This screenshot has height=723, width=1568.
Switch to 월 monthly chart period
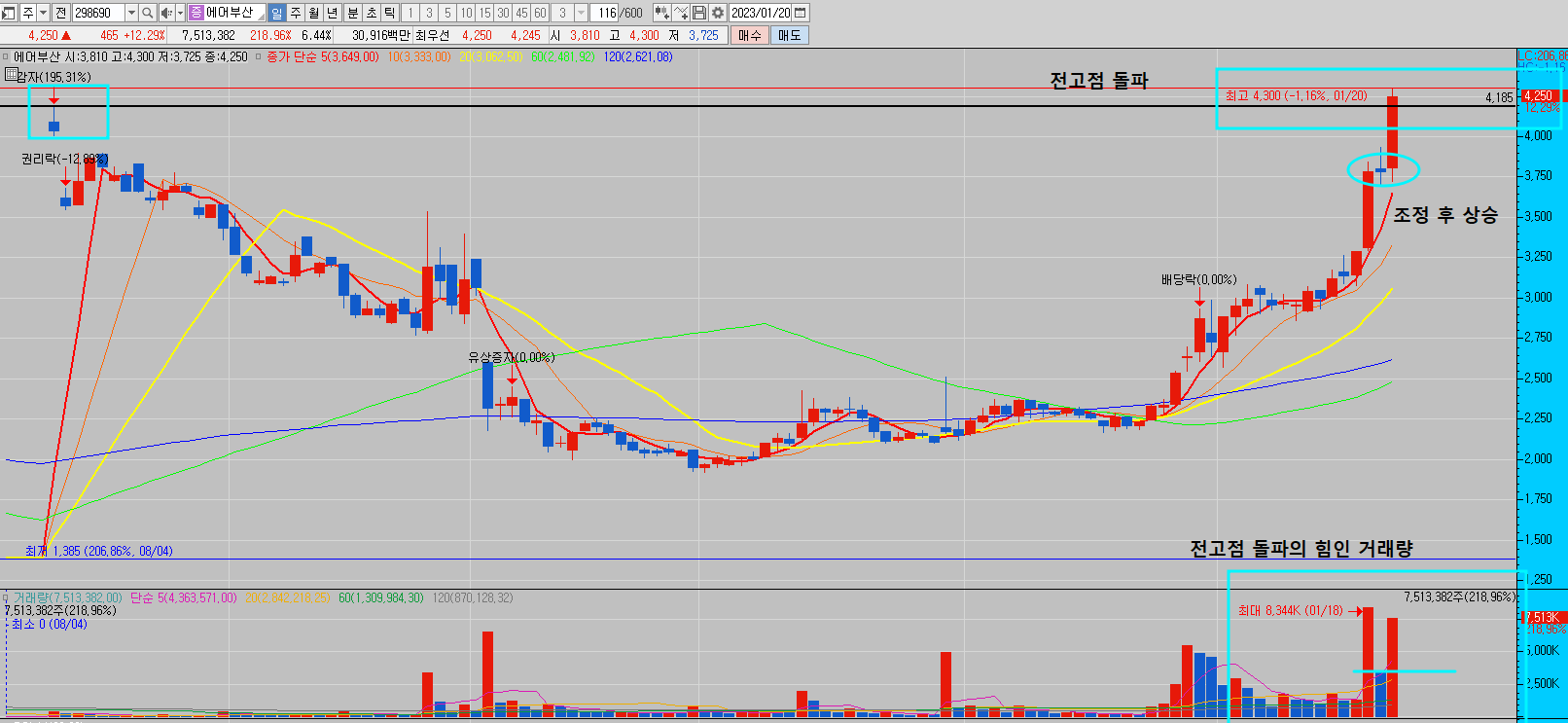(x=314, y=13)
